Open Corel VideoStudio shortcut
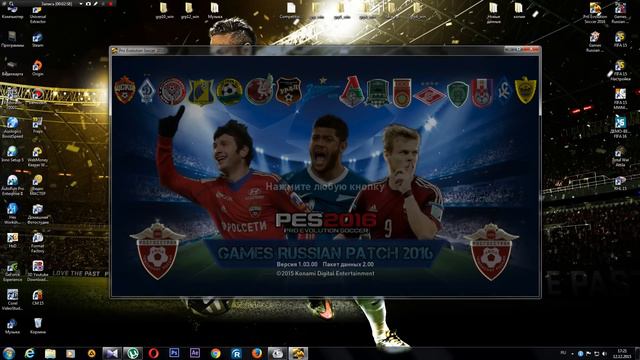Viewport: 640px width, 360px height. [x=12, y=299]
